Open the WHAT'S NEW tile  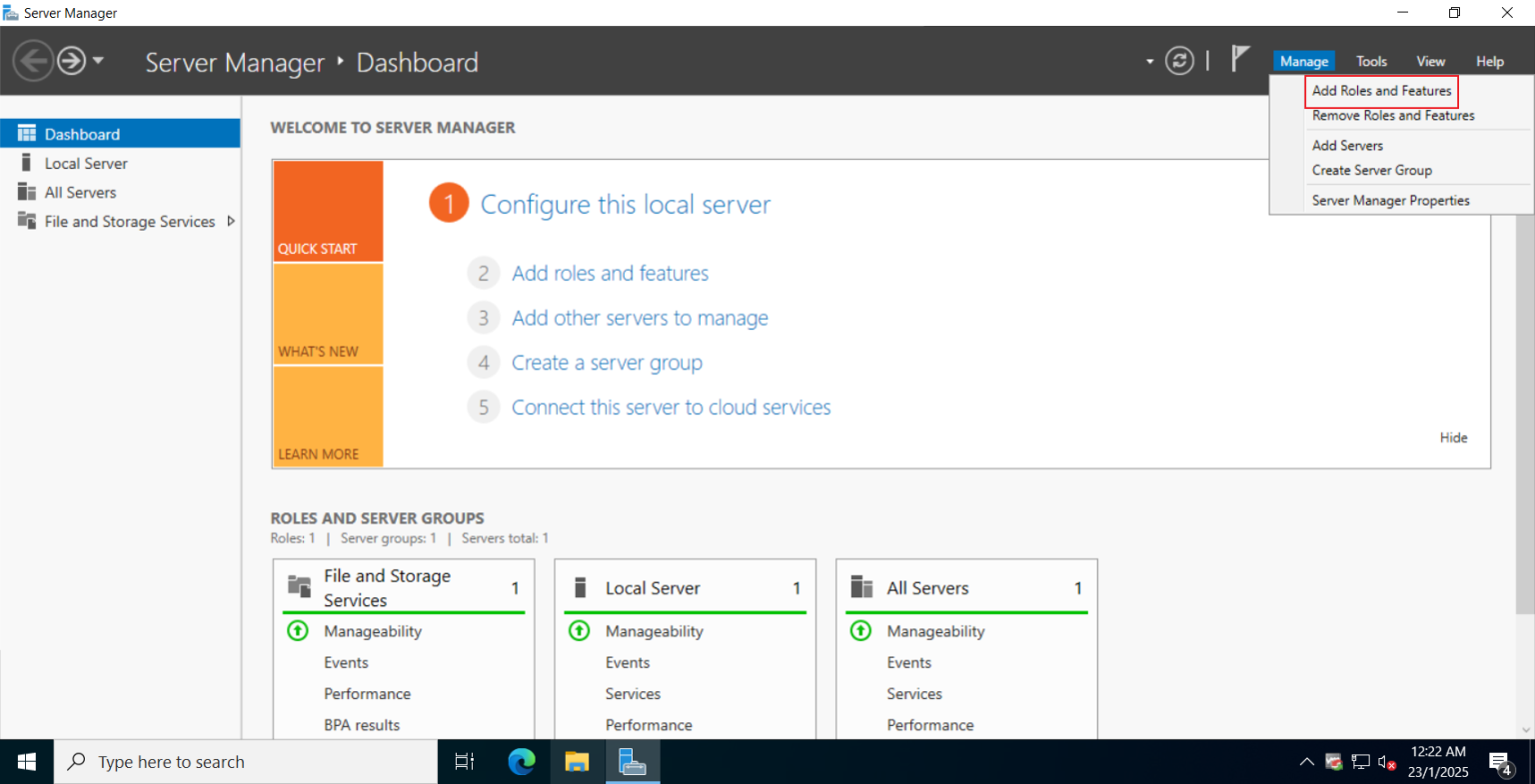(328, 315)
